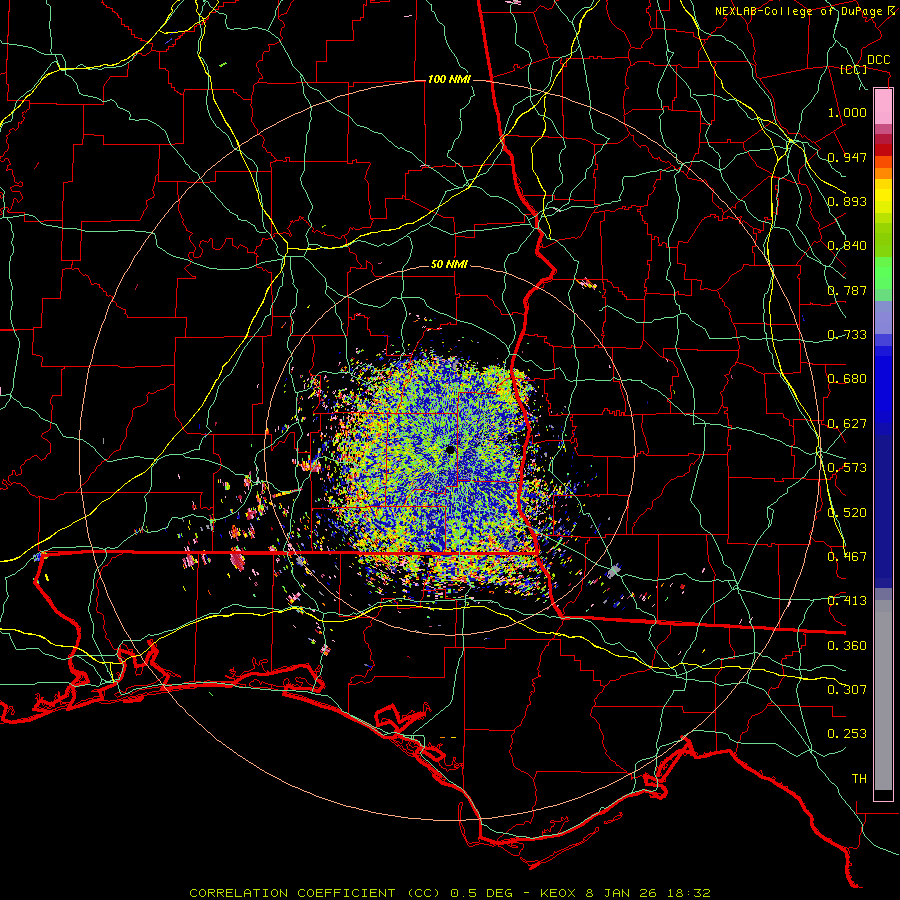The width and height of the screenshot is (900, 900).
Task: Select the 0.840 legend value
Action: click(847, 246)
